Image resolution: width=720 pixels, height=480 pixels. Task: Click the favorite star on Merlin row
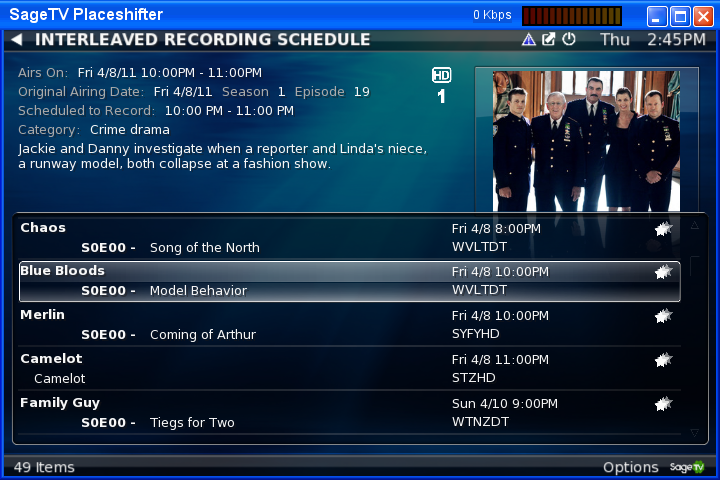(664, 316)
